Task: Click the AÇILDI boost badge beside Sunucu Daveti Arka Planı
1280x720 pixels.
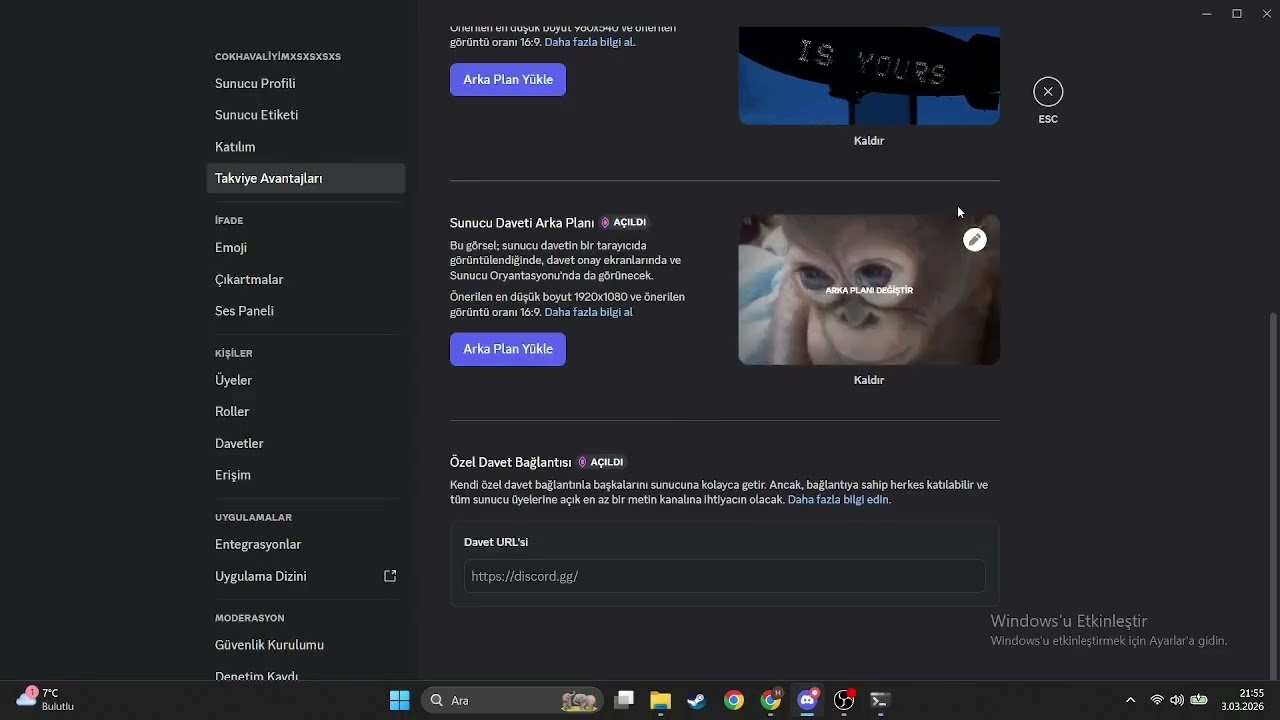Action: 623,223
